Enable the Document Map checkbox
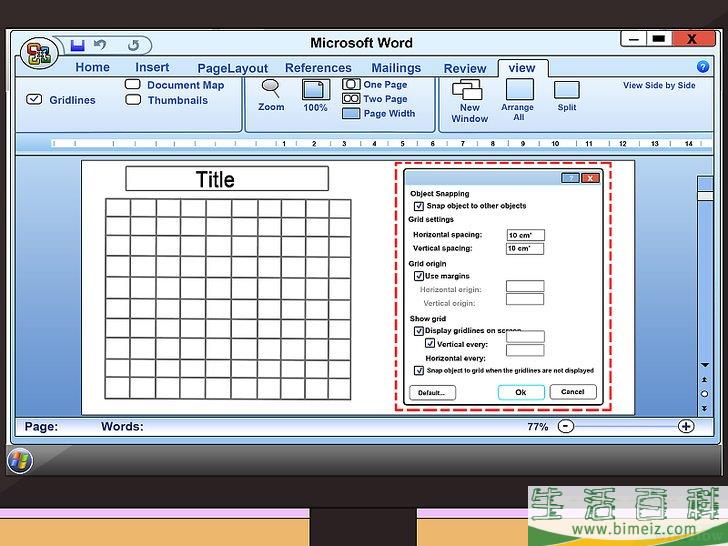Image resolution: width=728 pixels, height=546 pixels. (x=133, y=84)
